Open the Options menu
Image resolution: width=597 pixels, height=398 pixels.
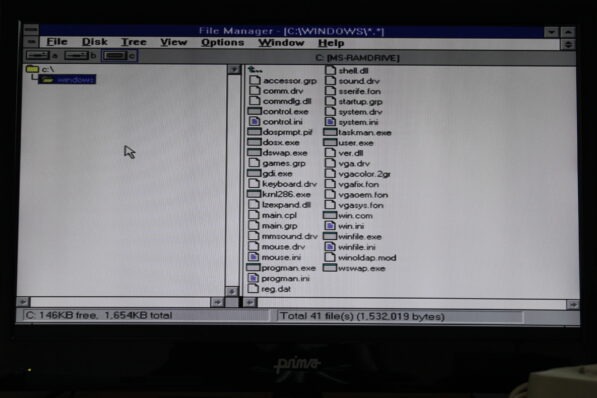[223, 42]
